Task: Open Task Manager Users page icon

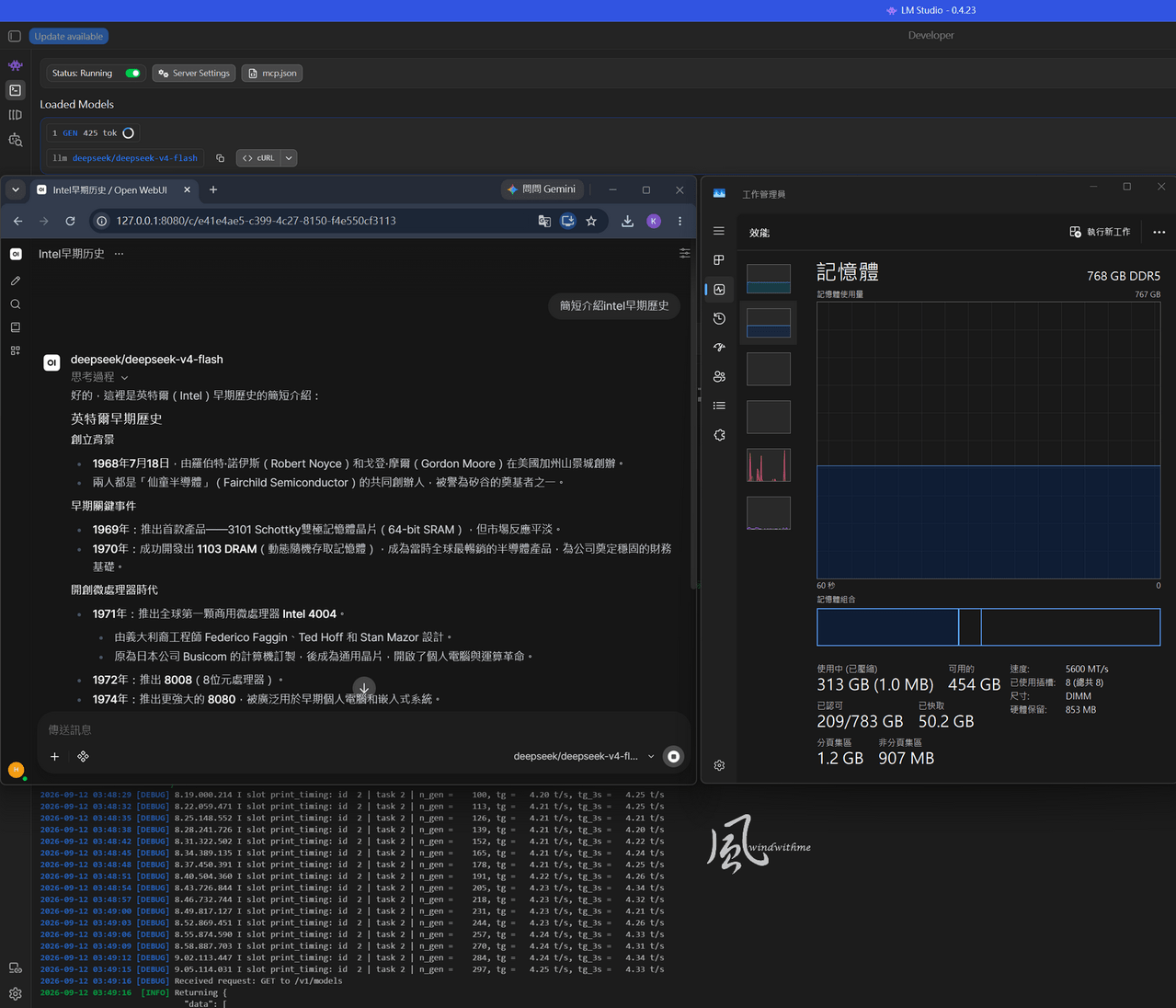Action: tap(719, 376)
